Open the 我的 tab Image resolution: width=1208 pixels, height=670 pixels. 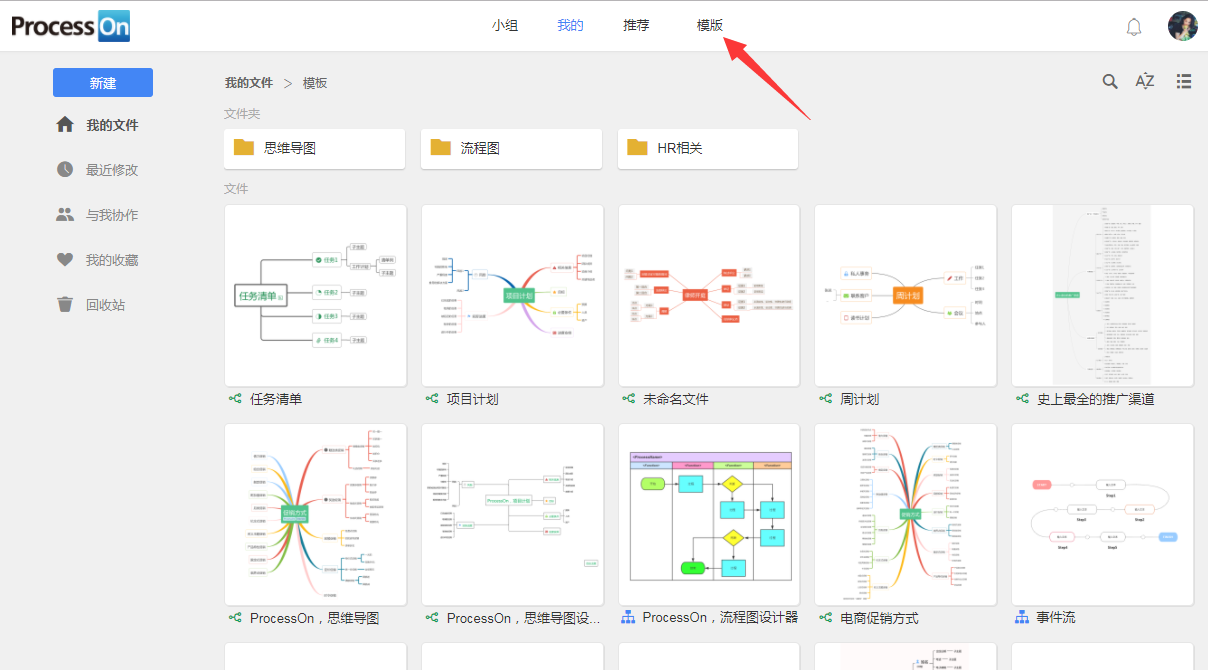[x=570, y=26]
